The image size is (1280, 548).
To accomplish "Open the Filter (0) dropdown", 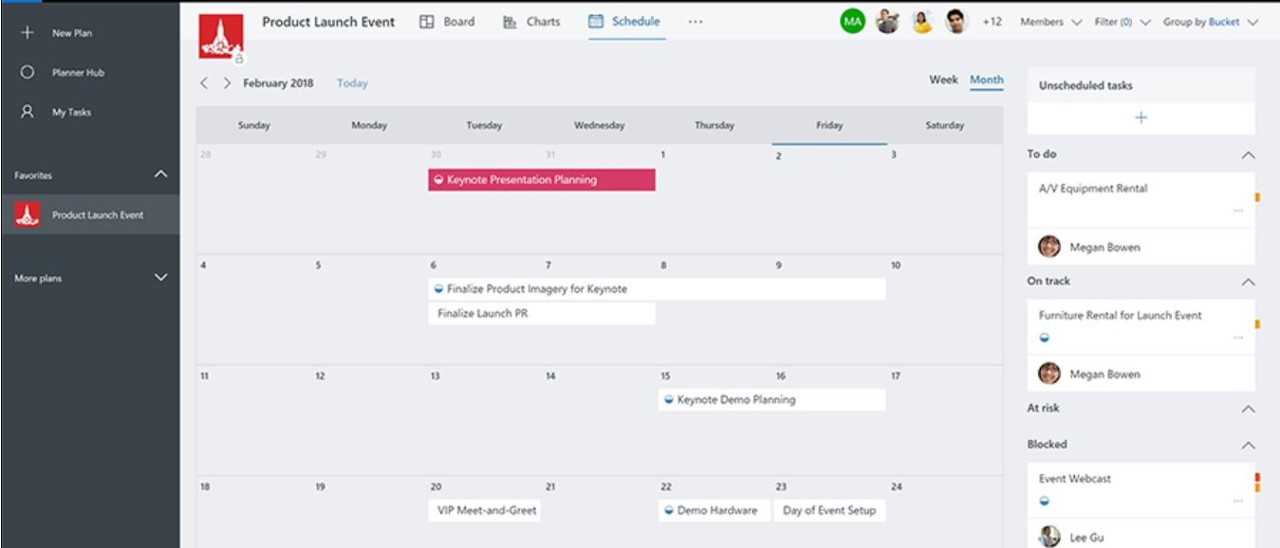I will pyautogui.click(x=1123, y=22).
